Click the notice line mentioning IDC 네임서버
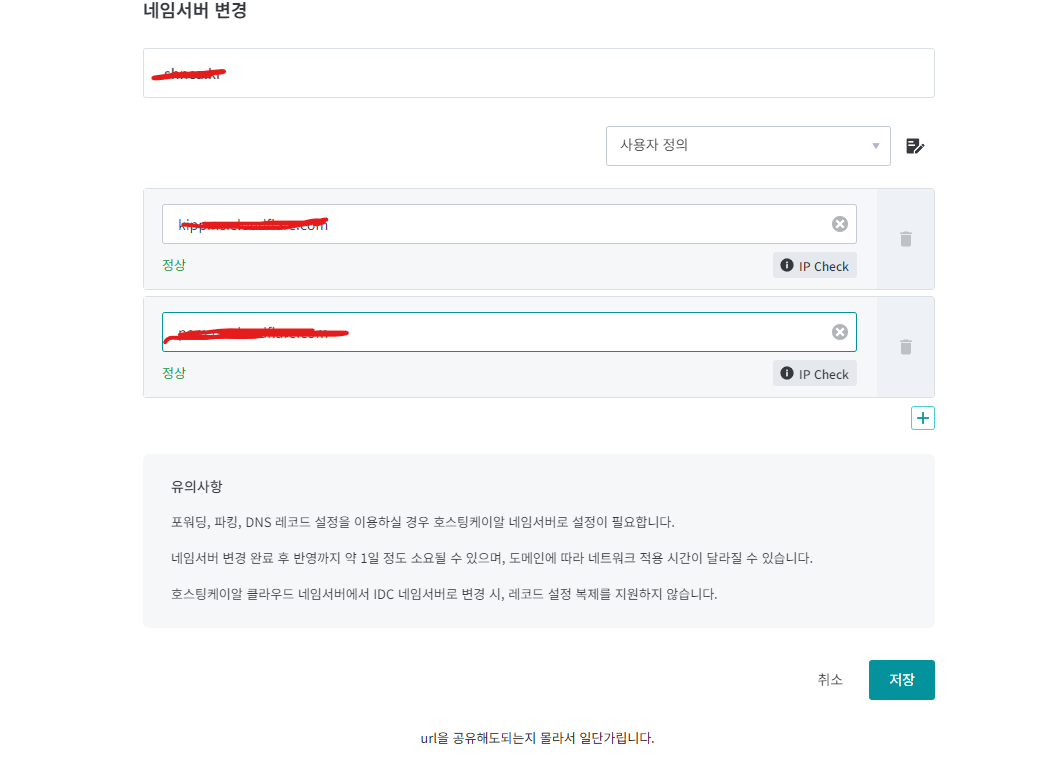Viewport: 1056px width, 774px height. [x=444, y=593]
